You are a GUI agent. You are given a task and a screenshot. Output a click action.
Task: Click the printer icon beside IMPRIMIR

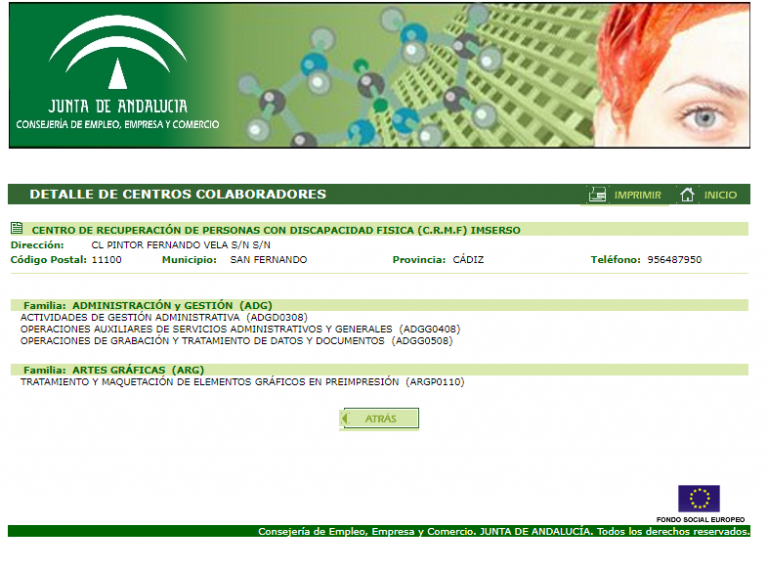click(x=597, y=195)
